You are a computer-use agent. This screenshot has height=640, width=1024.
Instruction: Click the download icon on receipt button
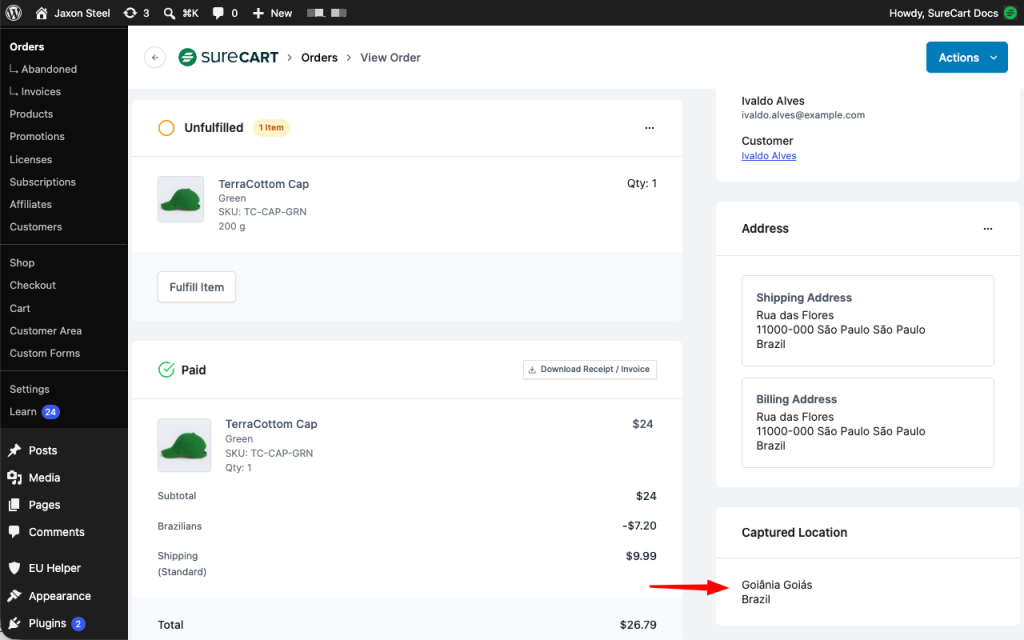click(x=532, y=370)
